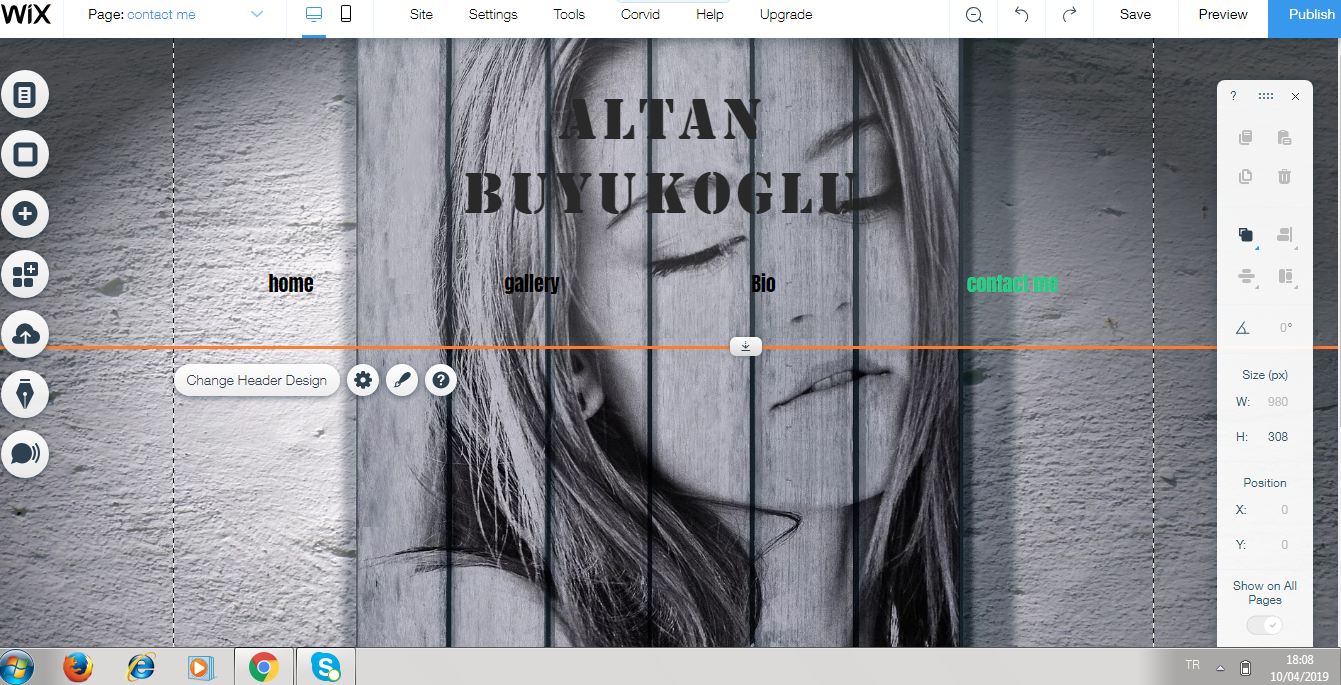The width and height of the screenshot is (1341, 685).
Task: Click the header help question mark icon
Action: coord(441,380)
